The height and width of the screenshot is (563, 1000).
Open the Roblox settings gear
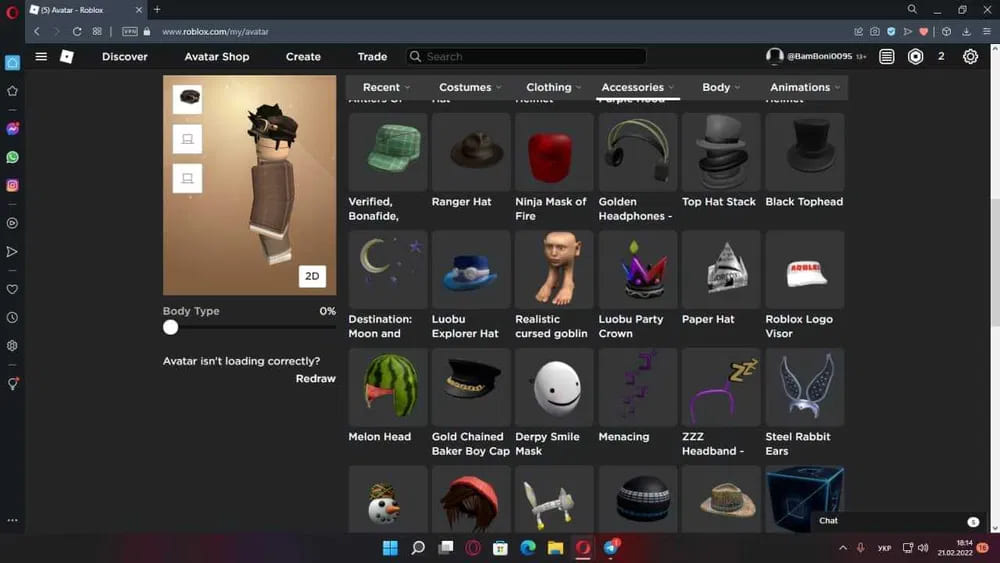tap(970, 57)
